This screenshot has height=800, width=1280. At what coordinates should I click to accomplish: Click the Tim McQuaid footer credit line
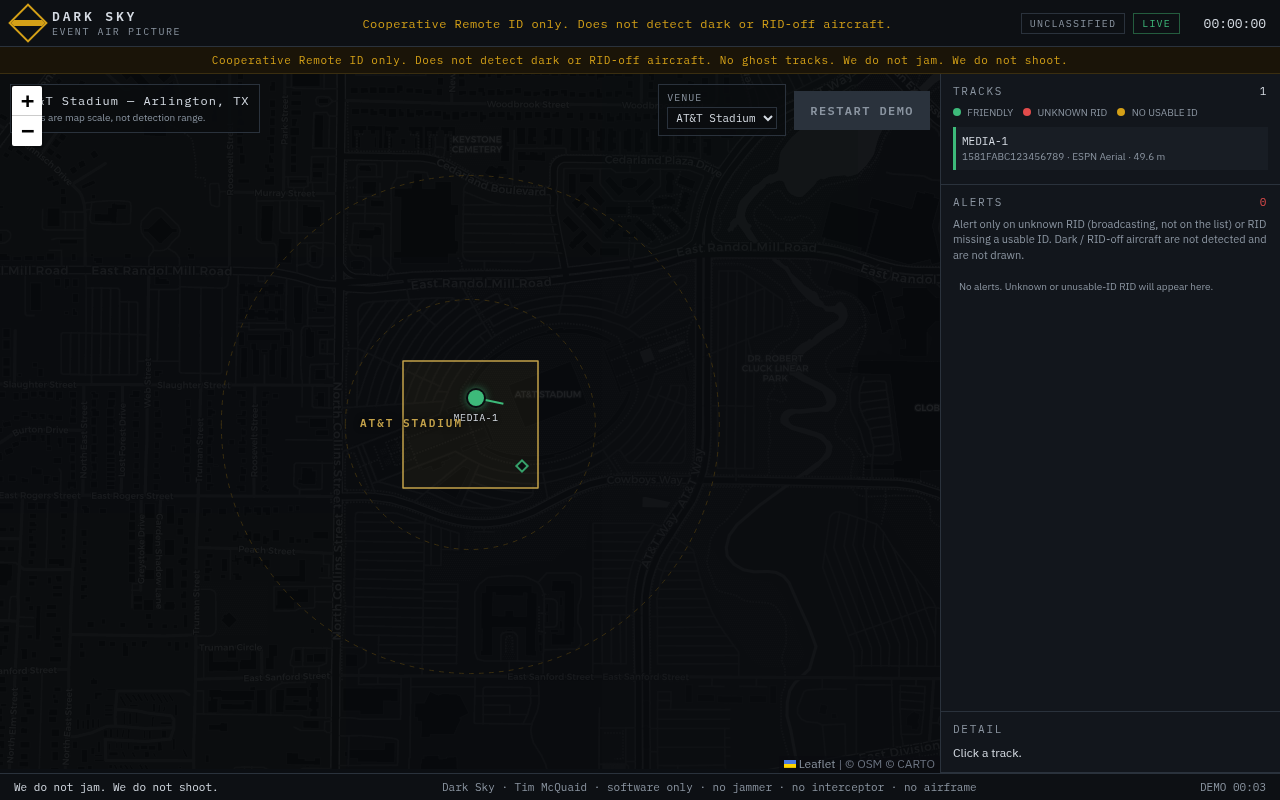coord(709,787)
